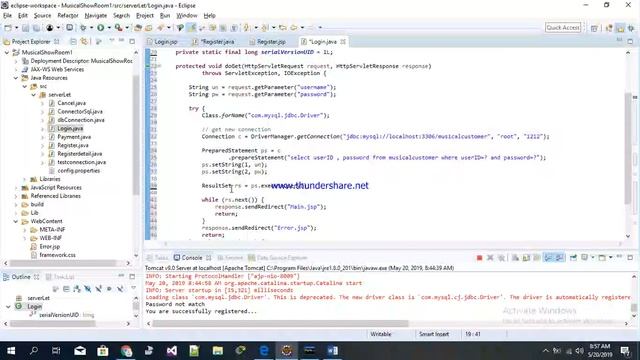Expand the Deployment Descriptor node
This screenshot has height=360, width=640.
[16, 61]
